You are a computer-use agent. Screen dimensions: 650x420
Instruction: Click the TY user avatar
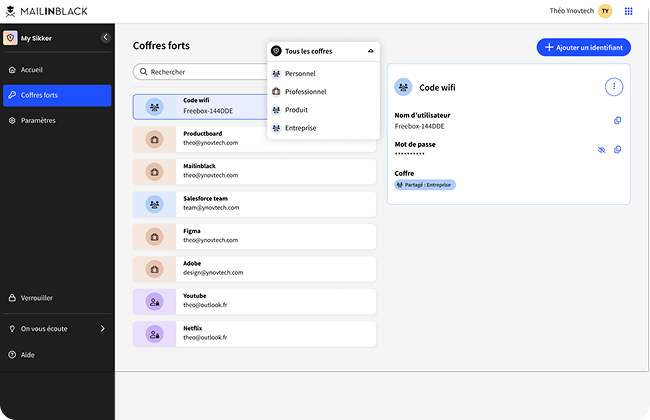click(x=605, y=11)
